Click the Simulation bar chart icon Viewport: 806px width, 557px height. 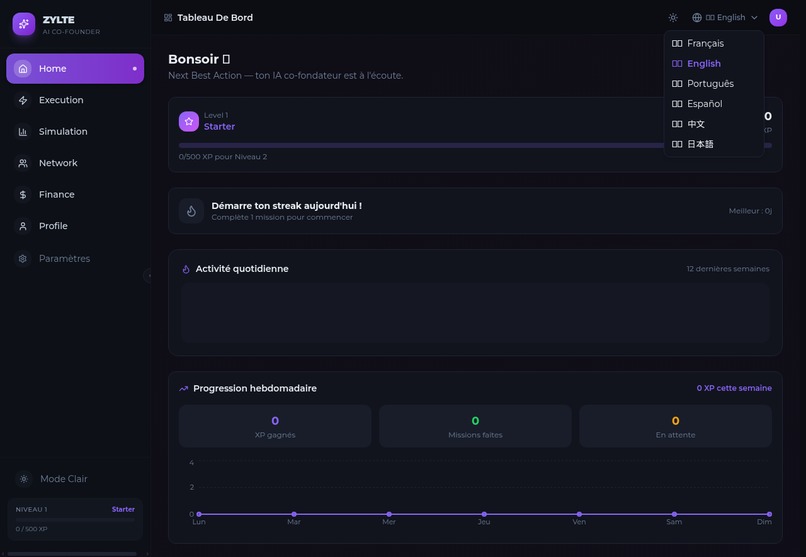point(23,132)
